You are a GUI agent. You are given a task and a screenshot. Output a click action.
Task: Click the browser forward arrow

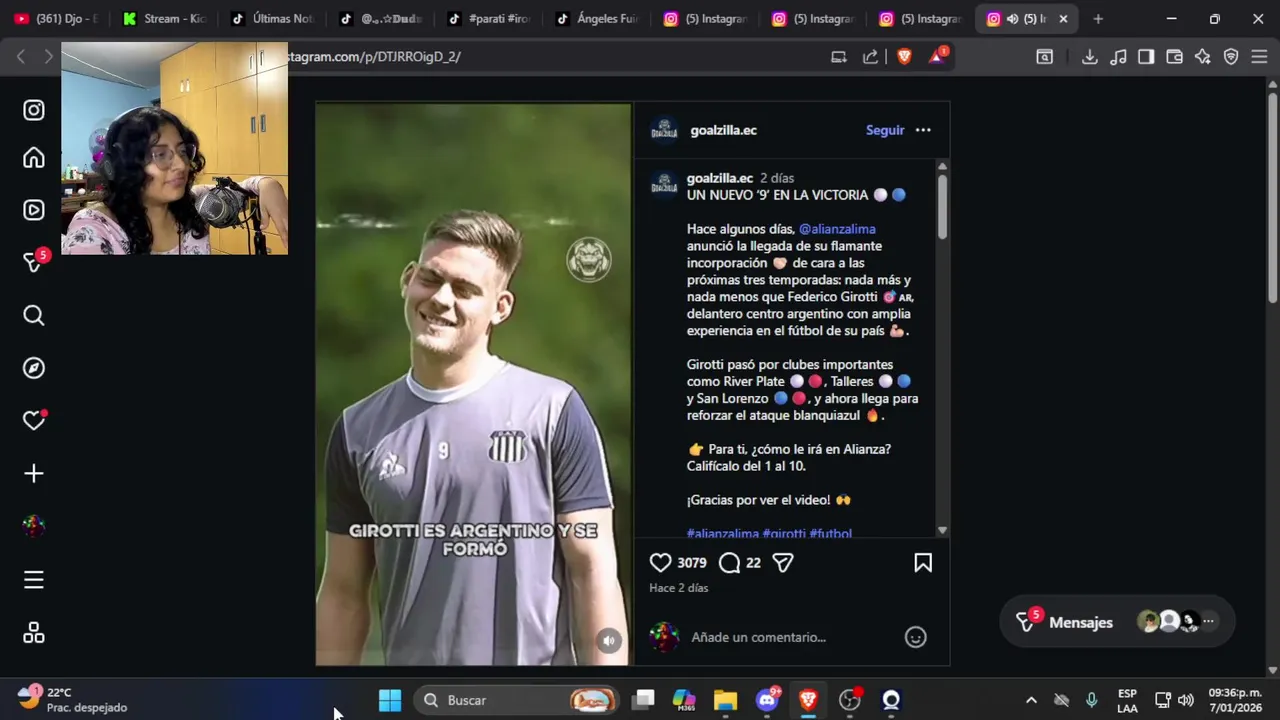pos(48,57)
